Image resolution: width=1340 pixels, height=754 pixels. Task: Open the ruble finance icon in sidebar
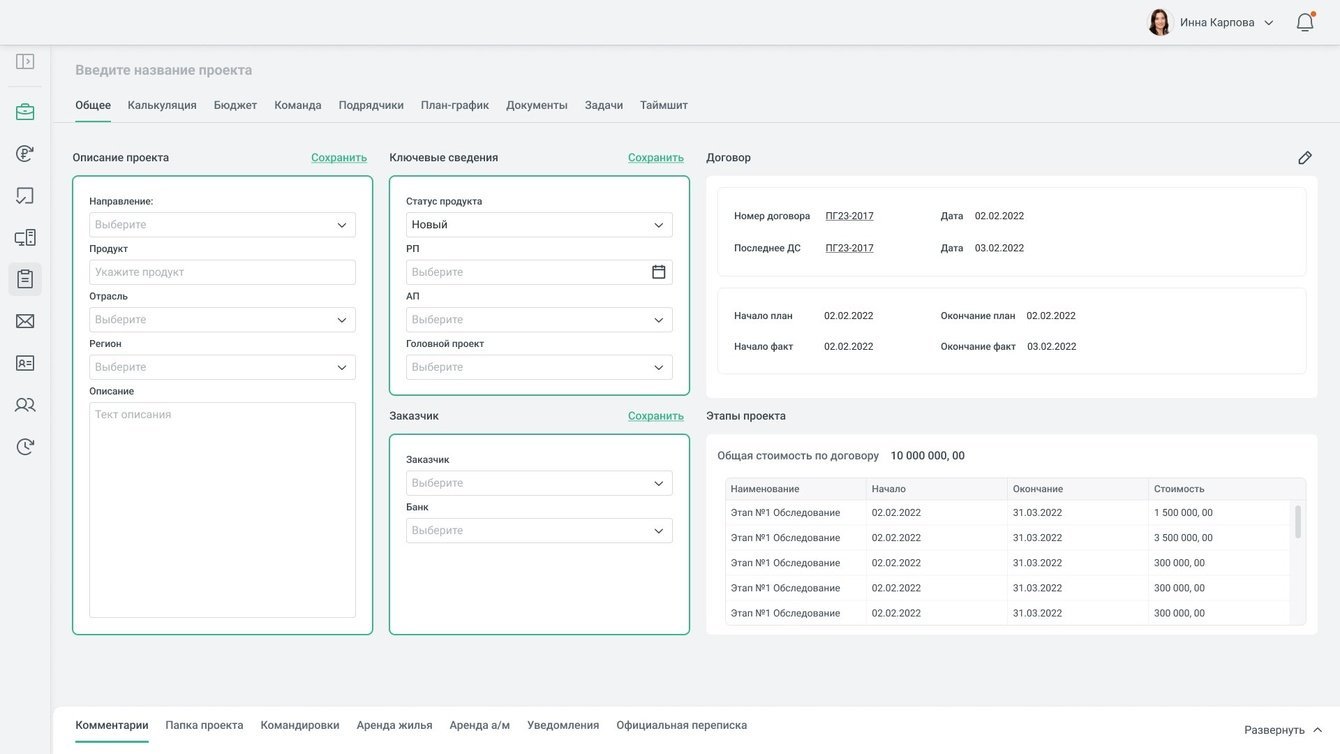(x=25, y=153)
